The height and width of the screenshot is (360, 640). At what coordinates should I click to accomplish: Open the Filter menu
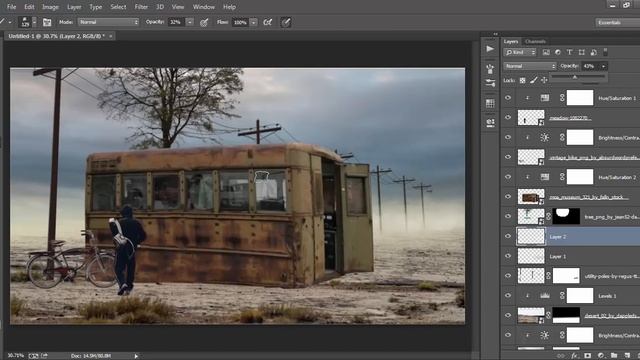tap(141, 7)
